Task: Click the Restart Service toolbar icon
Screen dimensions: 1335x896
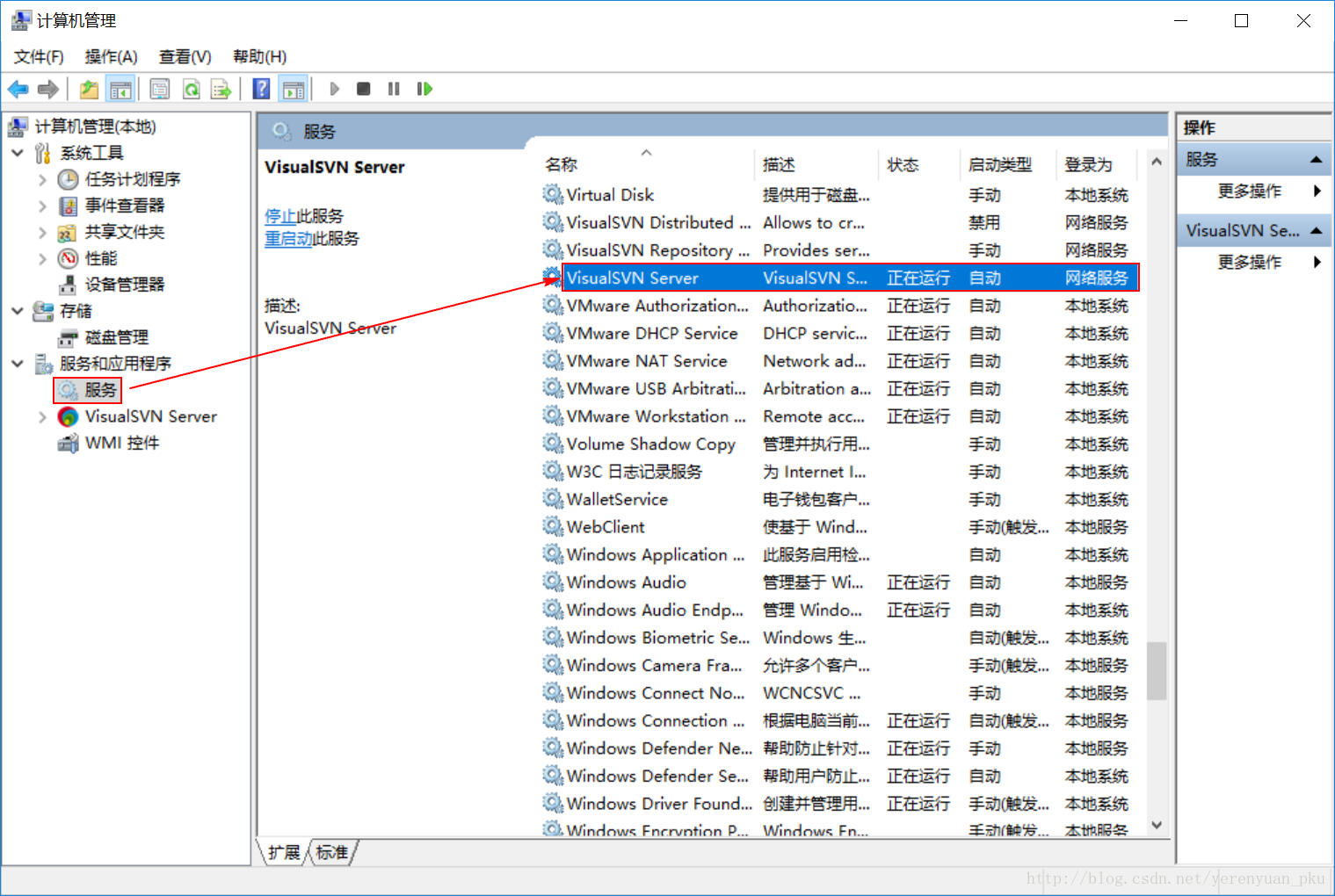Action: 424,89
